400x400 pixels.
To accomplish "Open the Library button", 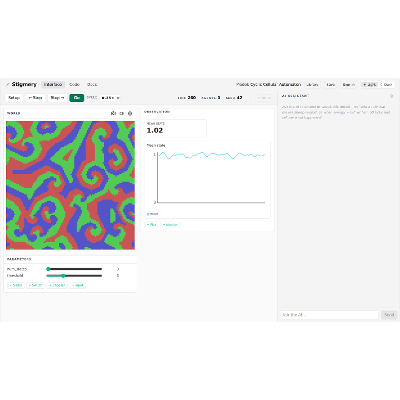I will coord(312,85).
